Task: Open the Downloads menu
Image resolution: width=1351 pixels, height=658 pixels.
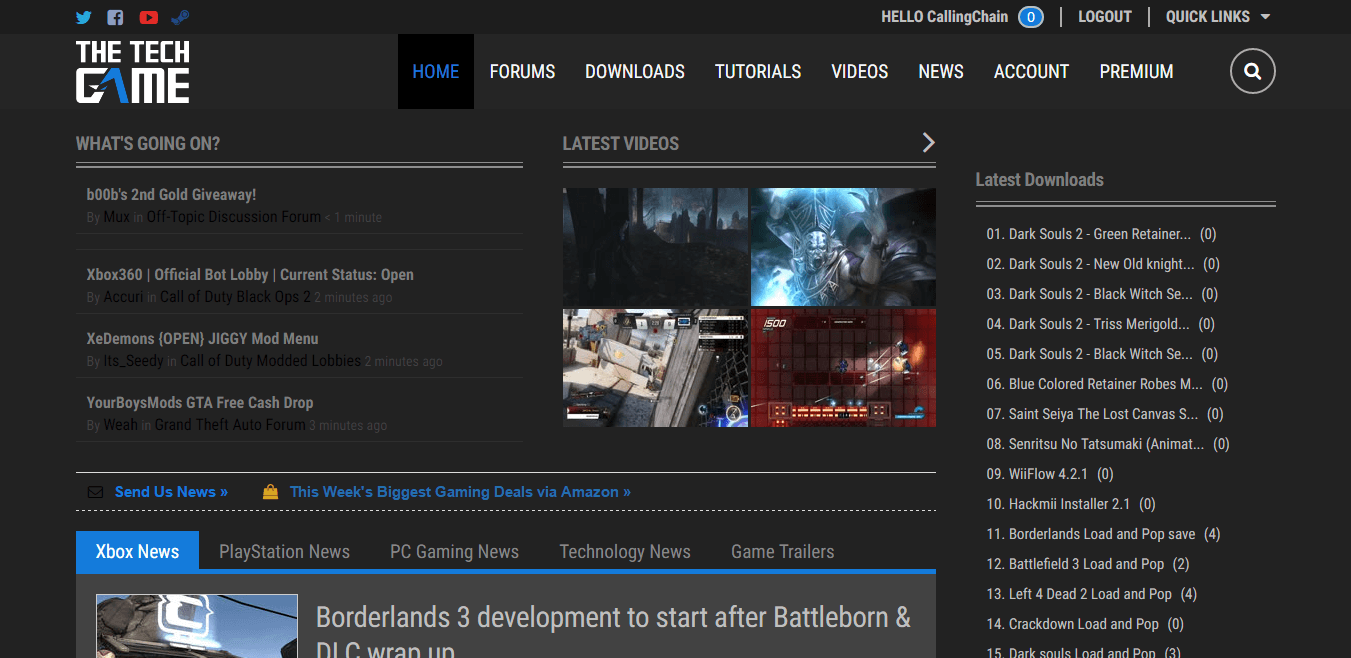Action: coord(635,72)
